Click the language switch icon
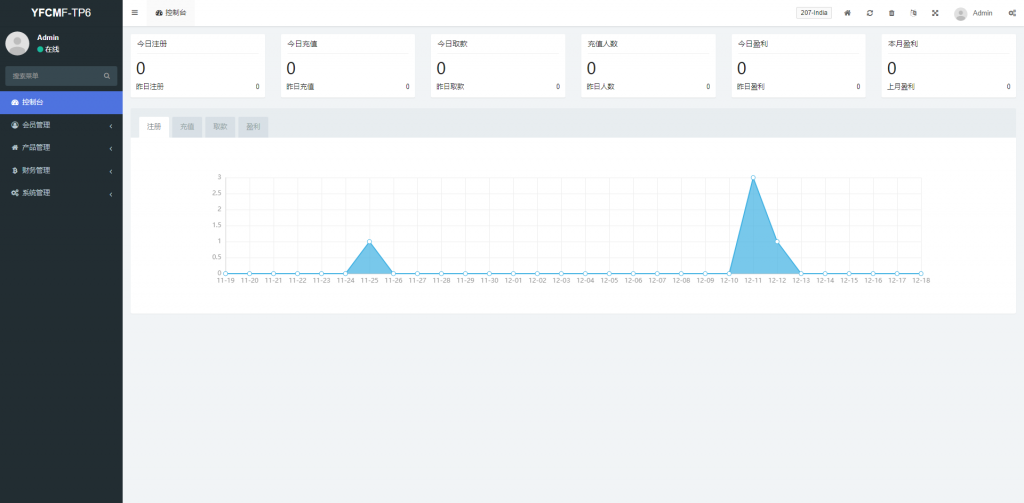This screenshot has width=1024, height=503. pos(913,13)
